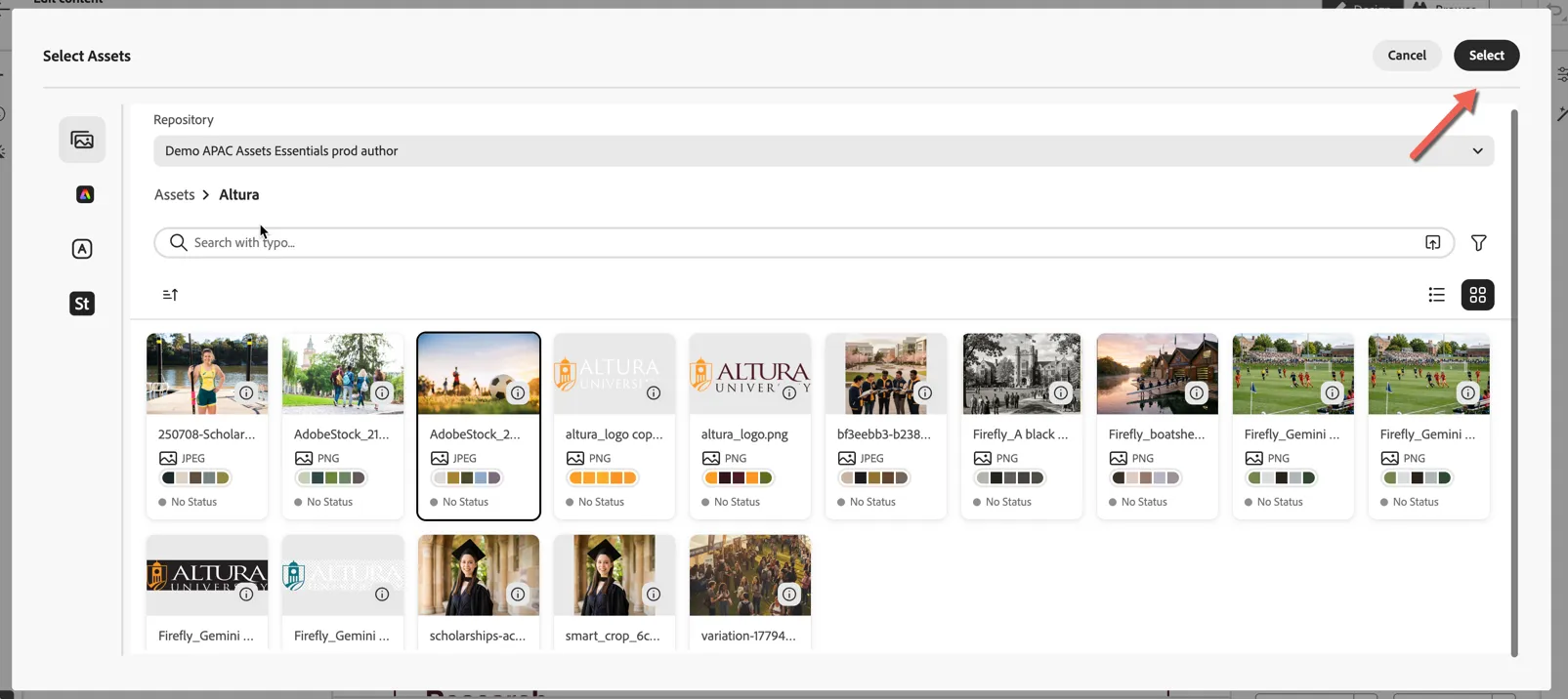Expand the Repository dropdown
The image size is (1568, 699).
point(824,151)
